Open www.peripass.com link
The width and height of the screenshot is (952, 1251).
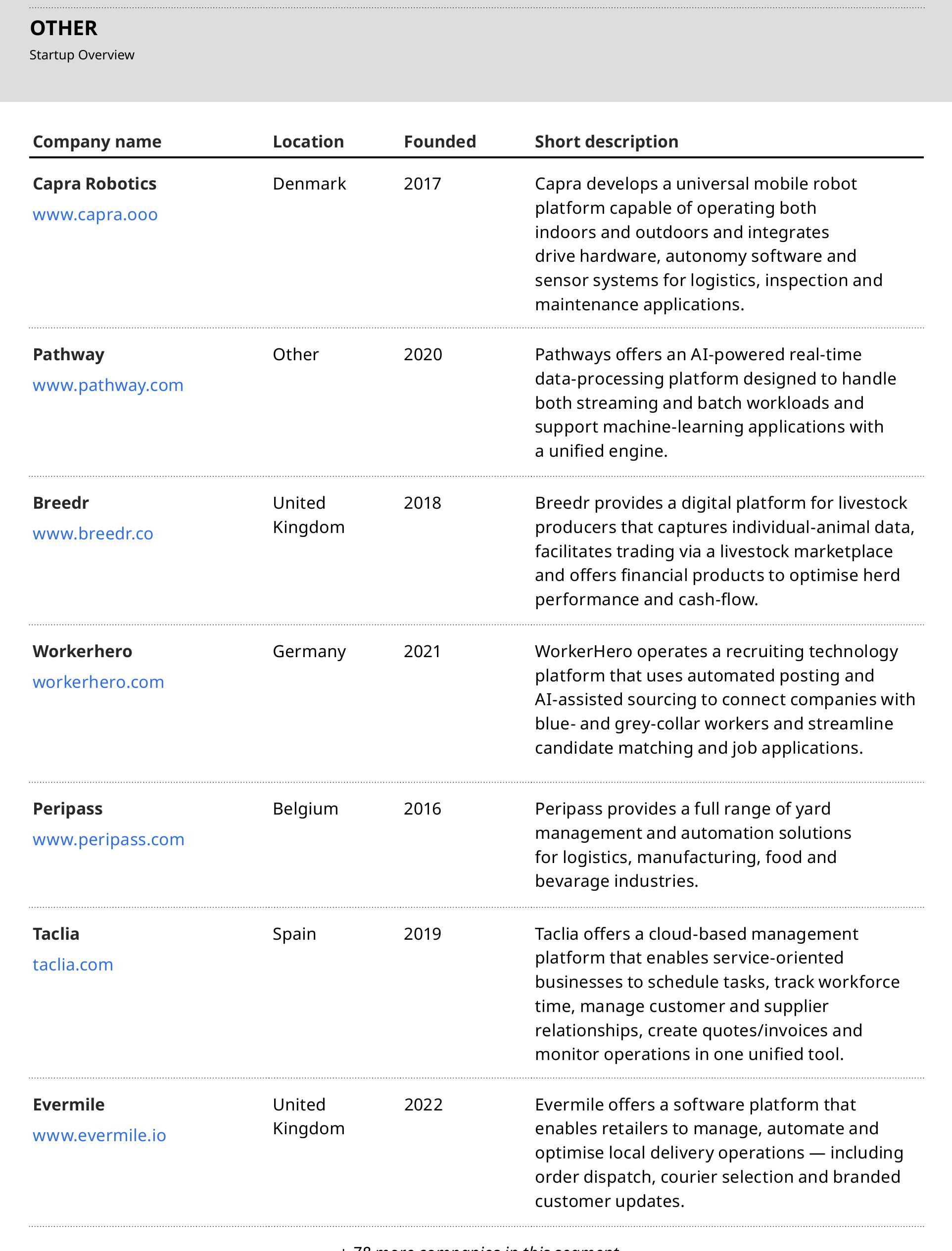(109, 840)
